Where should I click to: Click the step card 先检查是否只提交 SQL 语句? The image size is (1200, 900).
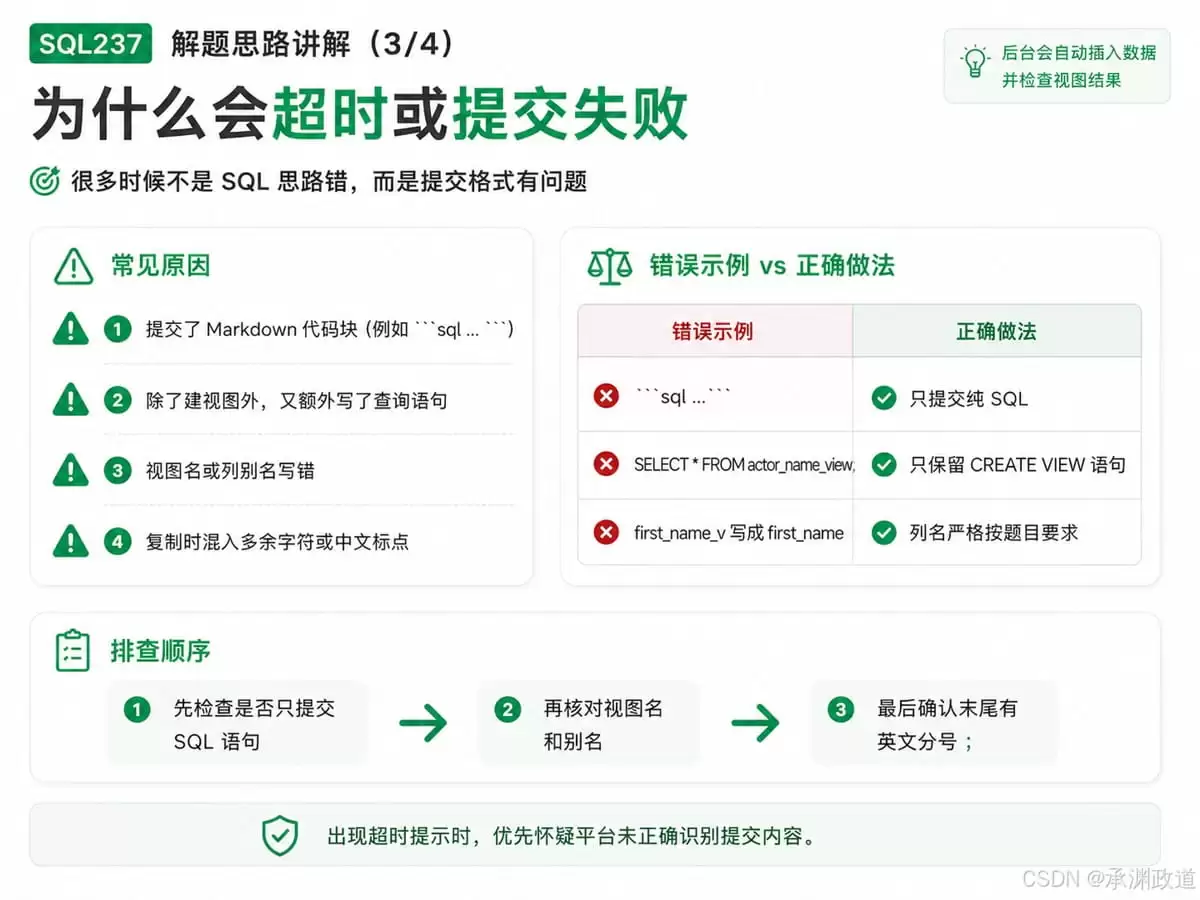click(x=236, y=724)
